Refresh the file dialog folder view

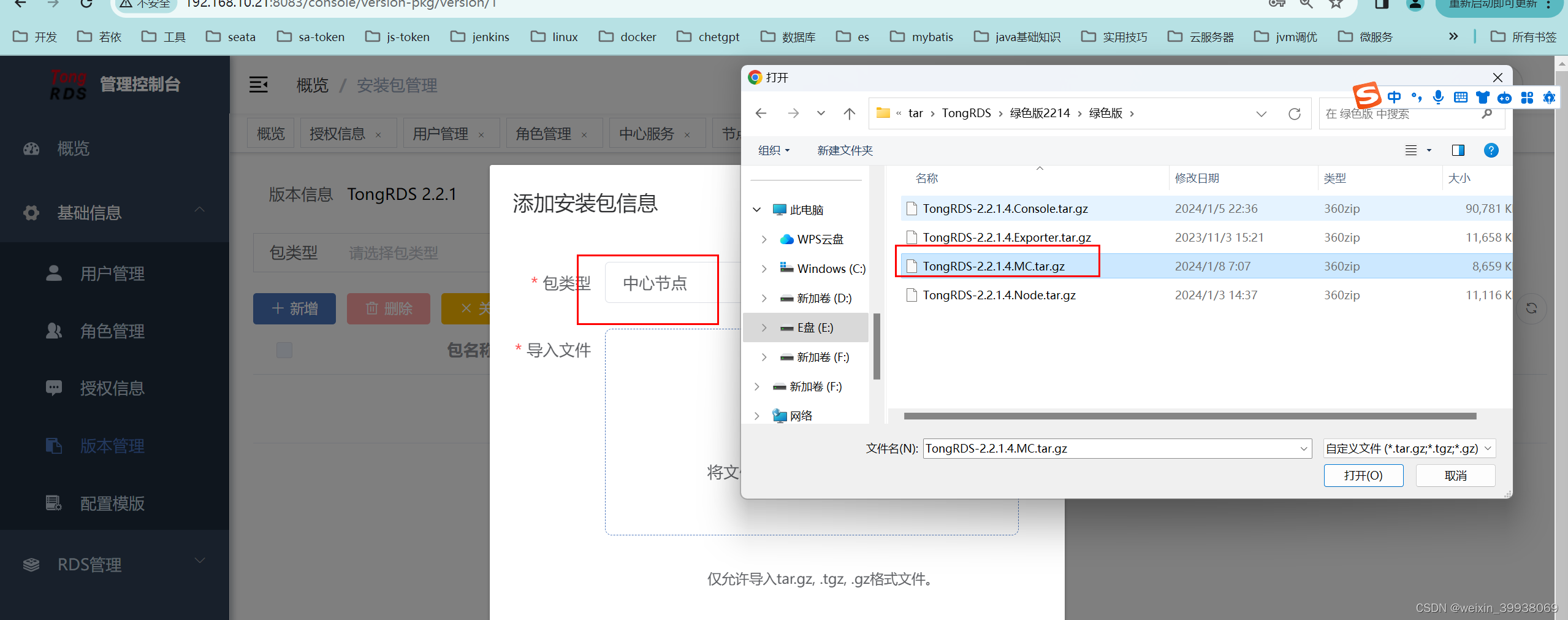[1295, 114]
